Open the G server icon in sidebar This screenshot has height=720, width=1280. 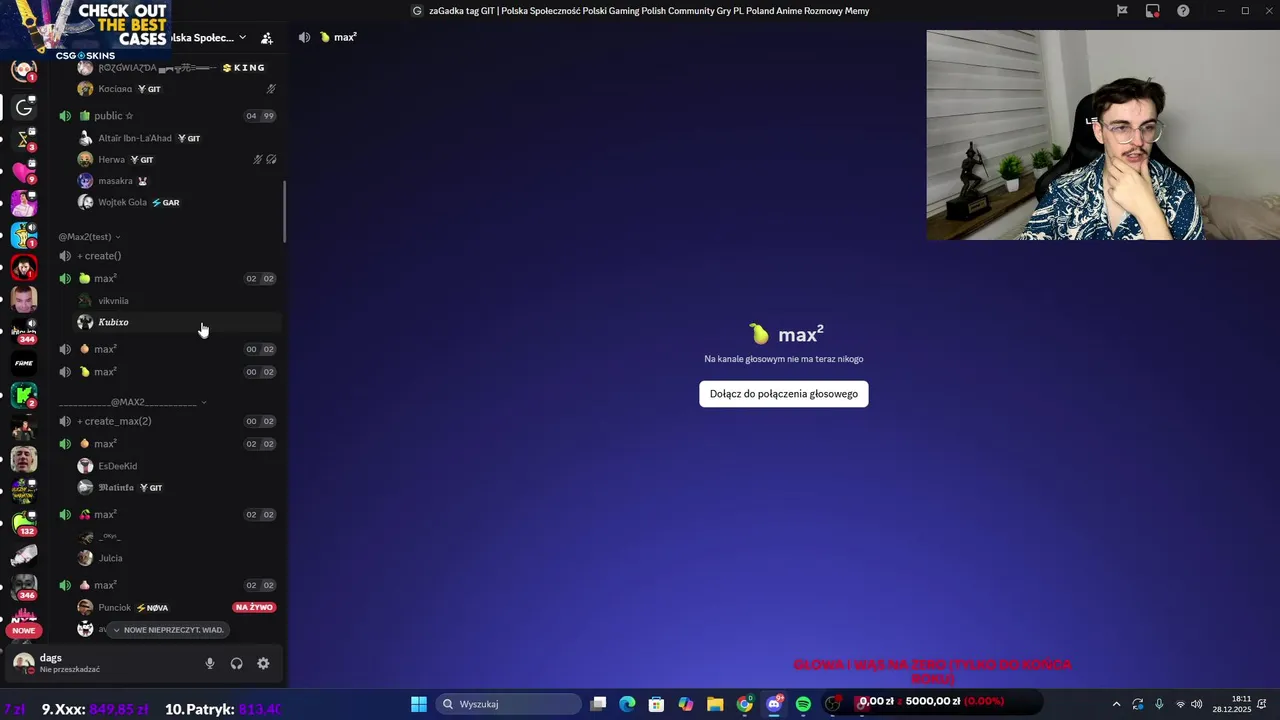click(x=24, y=107)
